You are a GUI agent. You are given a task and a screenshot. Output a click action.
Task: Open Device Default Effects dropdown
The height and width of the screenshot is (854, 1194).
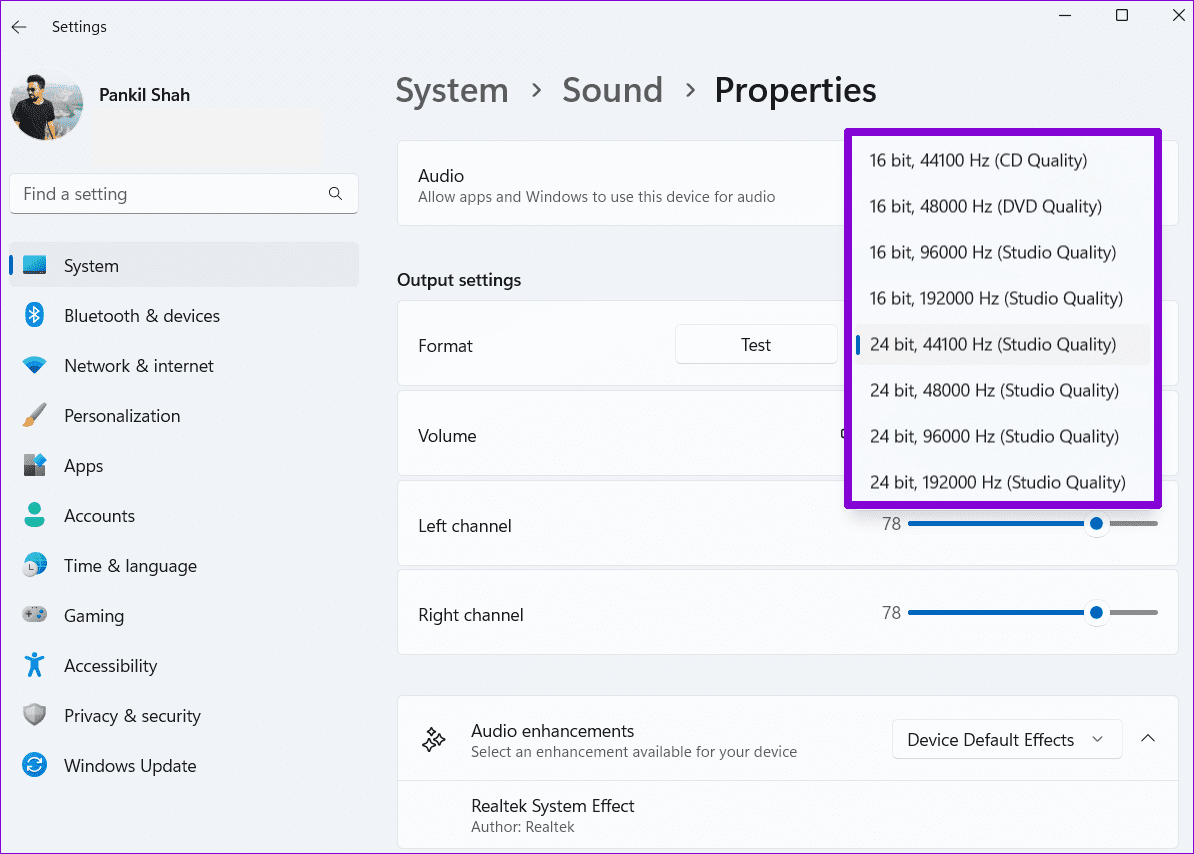click(x=1006, y=740)
